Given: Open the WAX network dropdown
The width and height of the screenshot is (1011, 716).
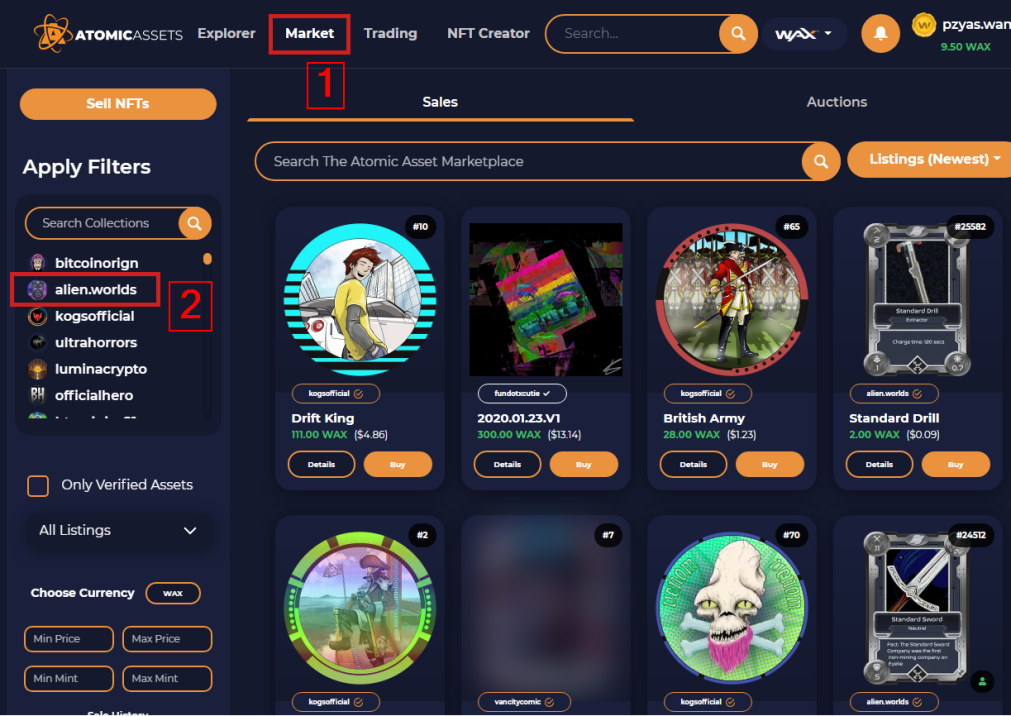Looking at the screenshot, I should tap(804, 34).
